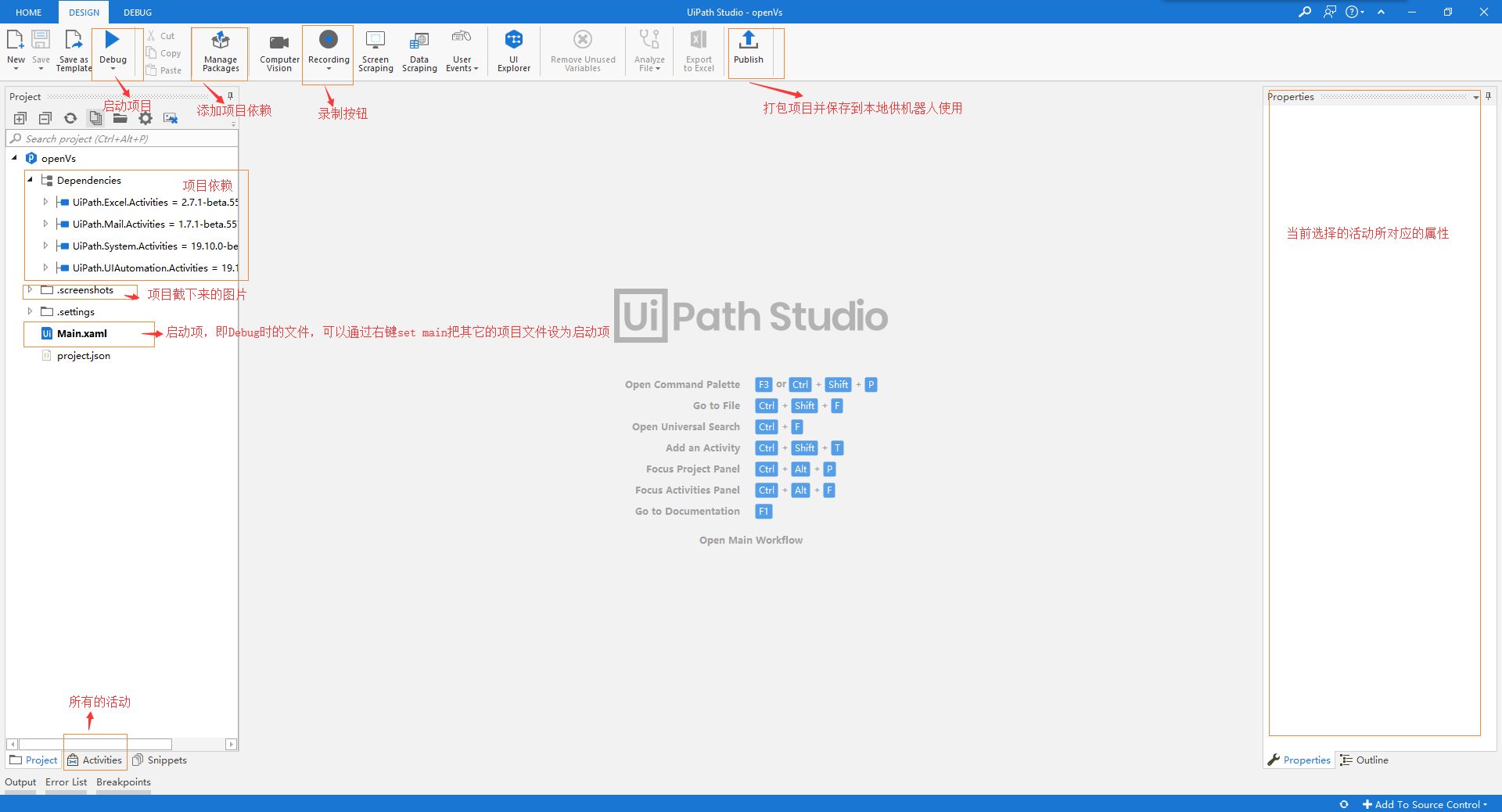The height and width of the screenshot is (812, 1502).
Task: Click Refresh icon in Project panel
Action: tap(70, 118)
